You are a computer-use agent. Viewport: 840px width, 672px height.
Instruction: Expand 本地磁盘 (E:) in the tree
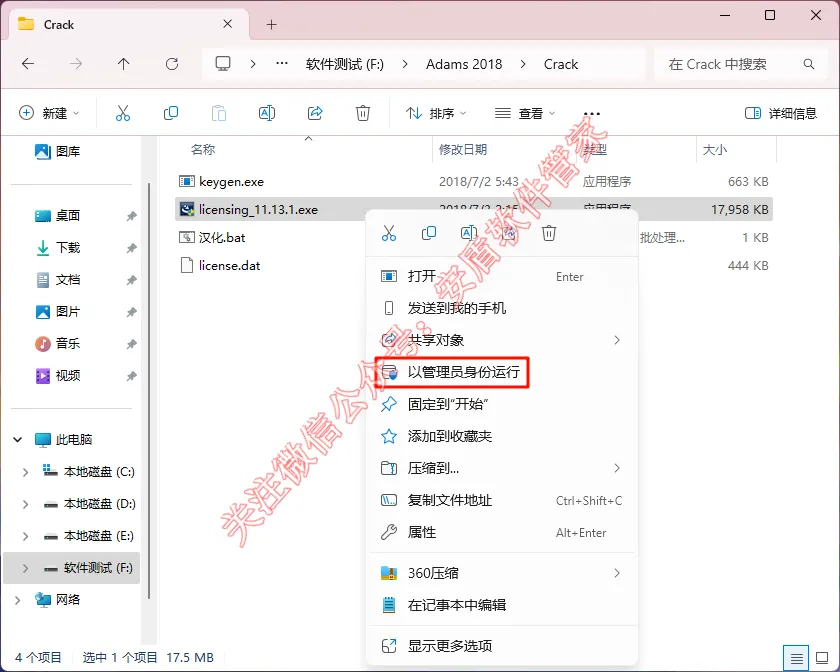[x=25, y=536]
